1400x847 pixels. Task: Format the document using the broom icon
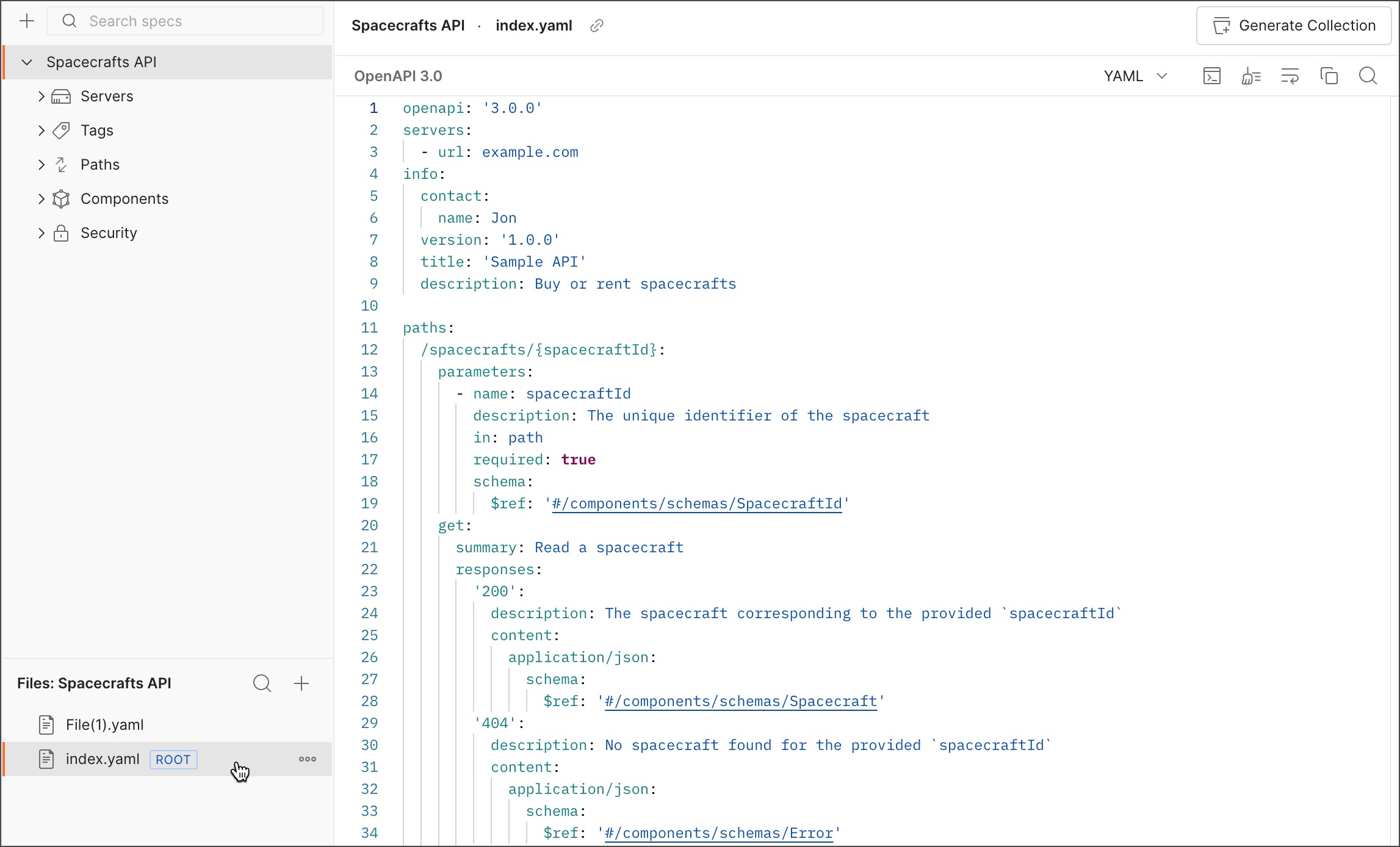tap(1251, 76)
